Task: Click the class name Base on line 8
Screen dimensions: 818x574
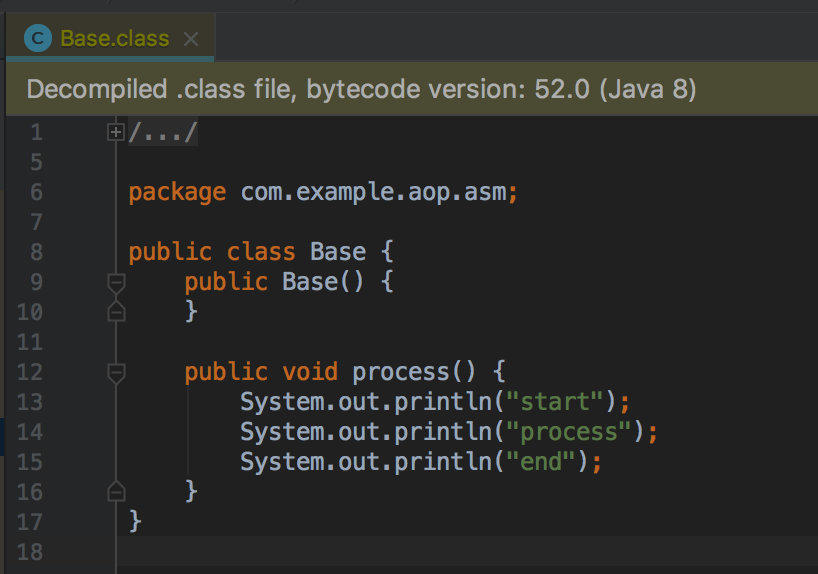Action: click(x=338, y=252)
